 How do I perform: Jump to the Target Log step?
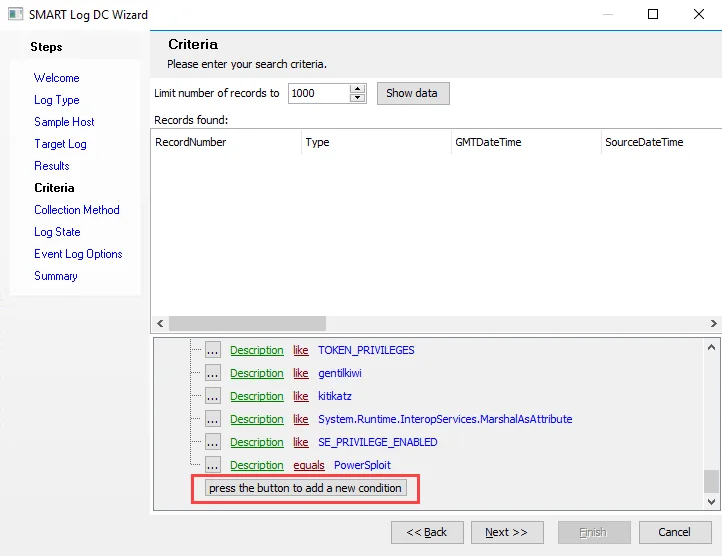pos(60,144)
